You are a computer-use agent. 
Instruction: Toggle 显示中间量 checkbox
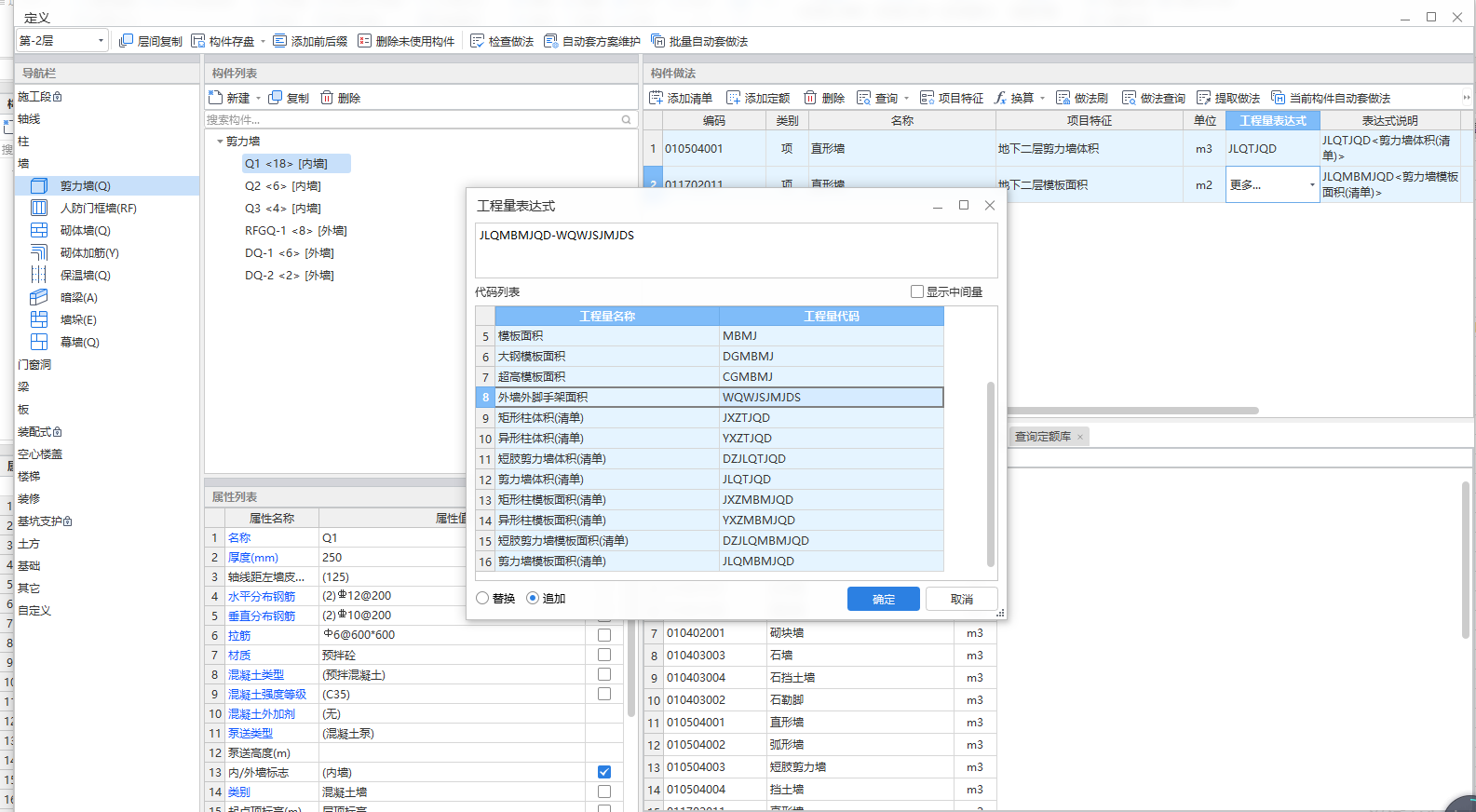coord(917,291)
